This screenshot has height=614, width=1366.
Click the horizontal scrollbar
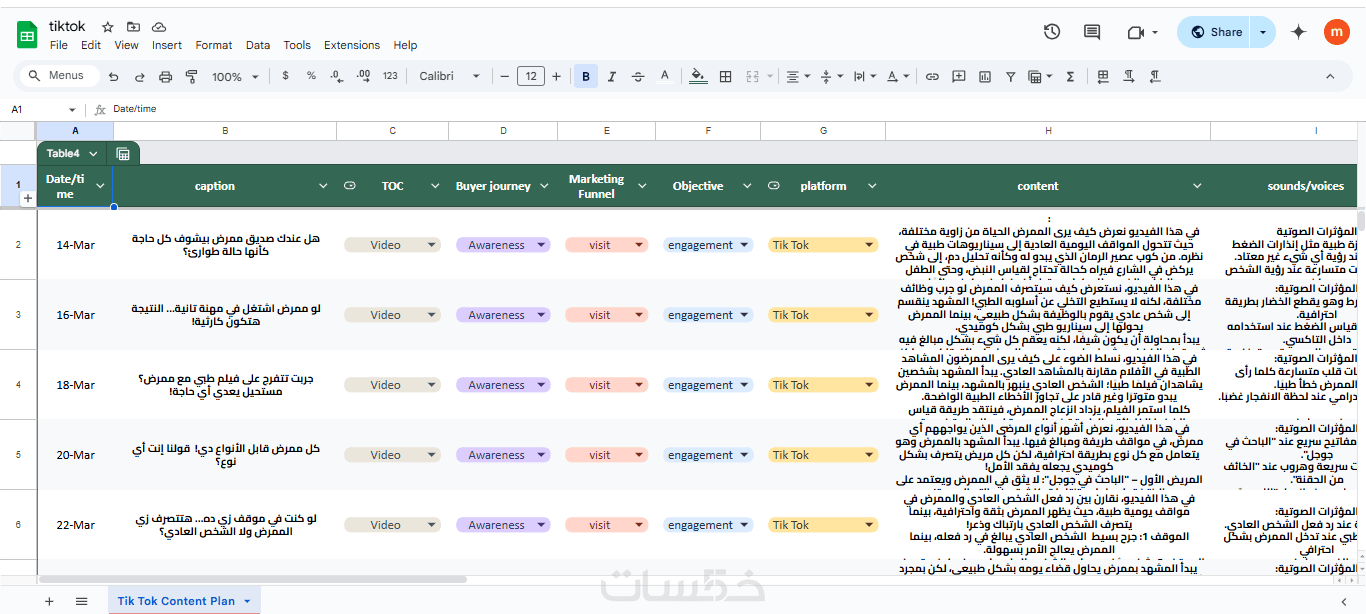tap(253, 578)
